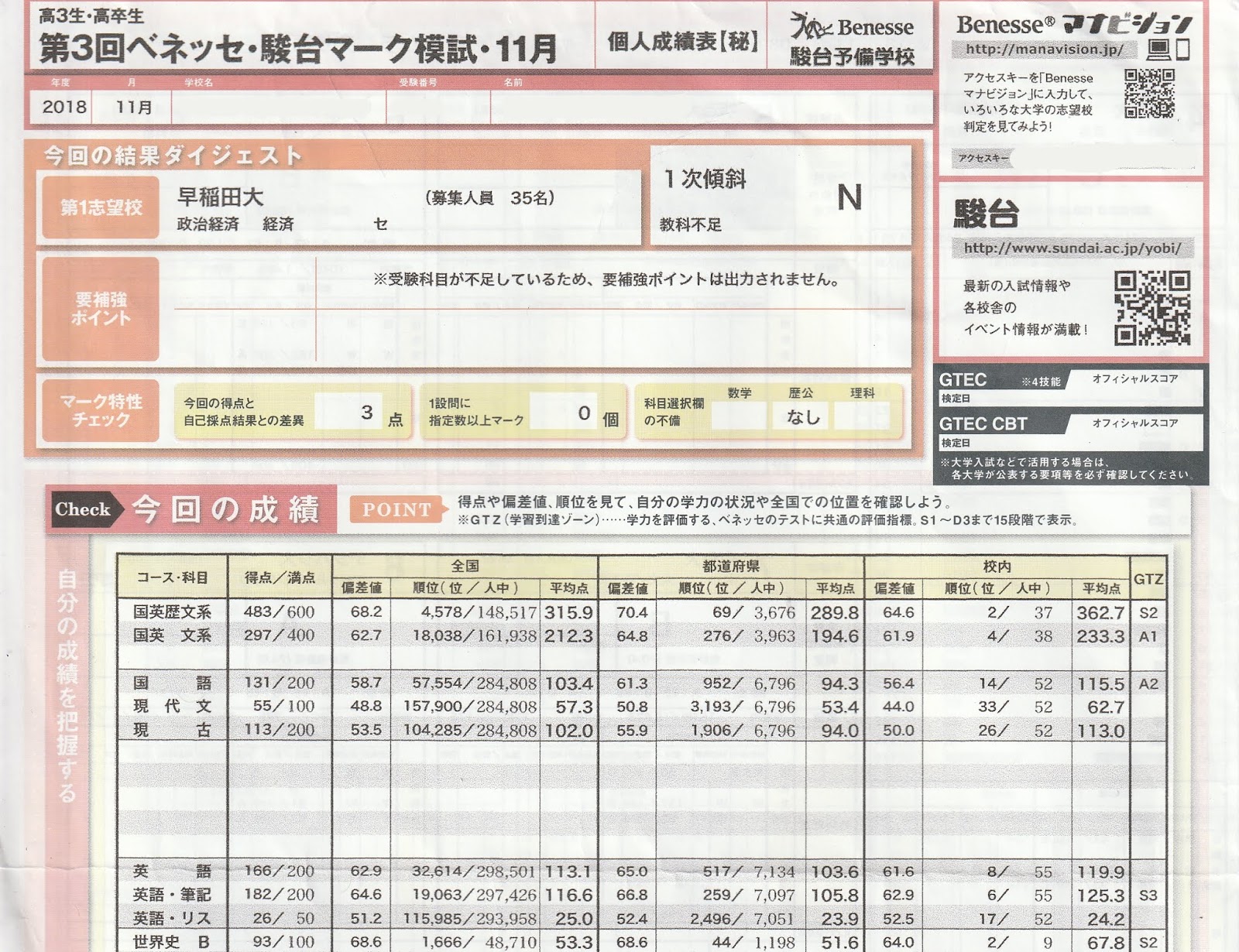This screenshot has width=1239, height=952.
Task: Click the score 113/200
Action: point(279,730)
